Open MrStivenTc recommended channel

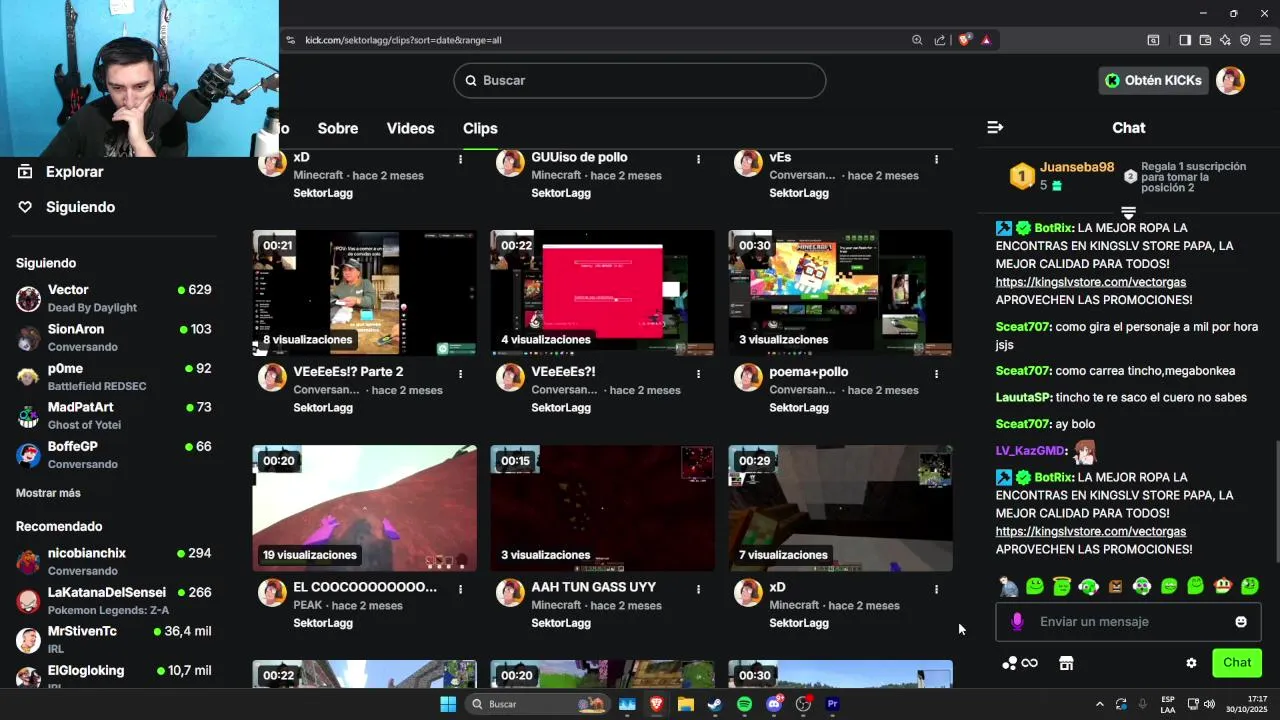pos(114,639)
